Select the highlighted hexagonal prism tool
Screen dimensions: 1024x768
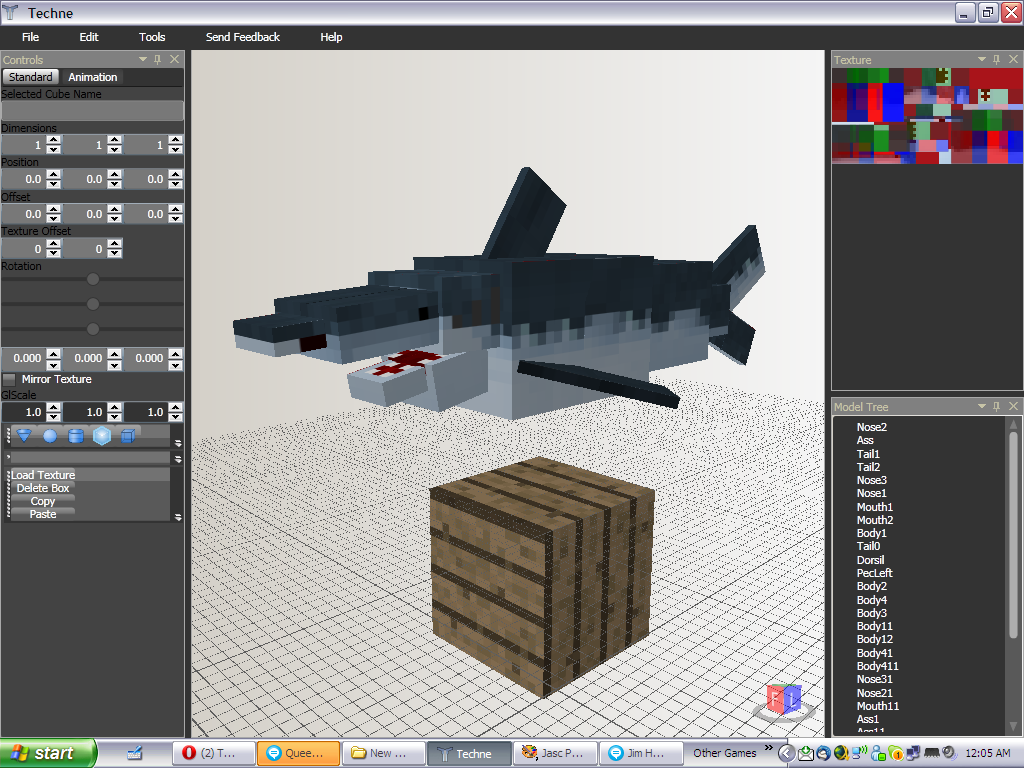tap(103, 435)
